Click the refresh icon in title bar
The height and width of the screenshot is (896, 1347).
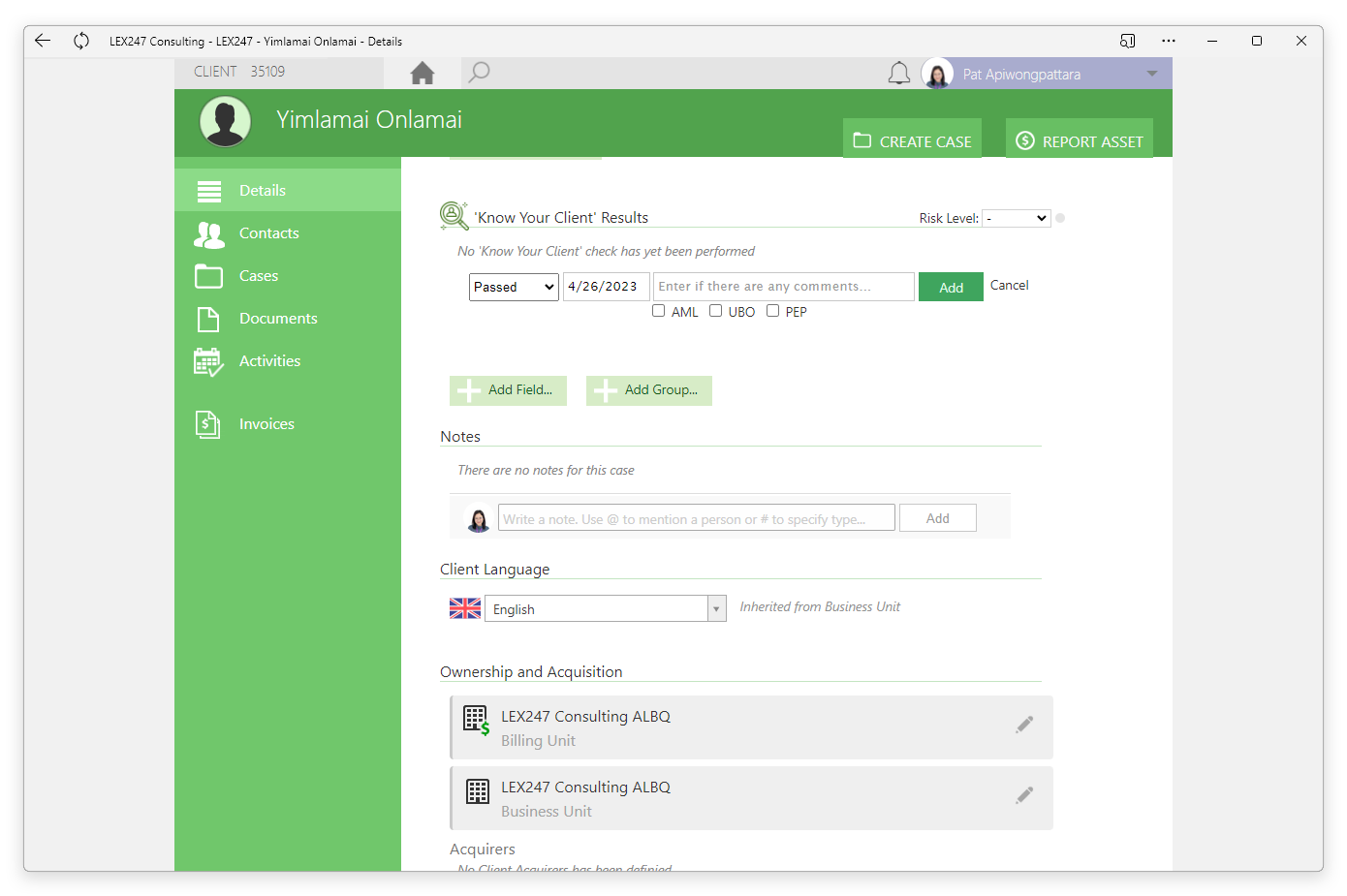(81, 41)
